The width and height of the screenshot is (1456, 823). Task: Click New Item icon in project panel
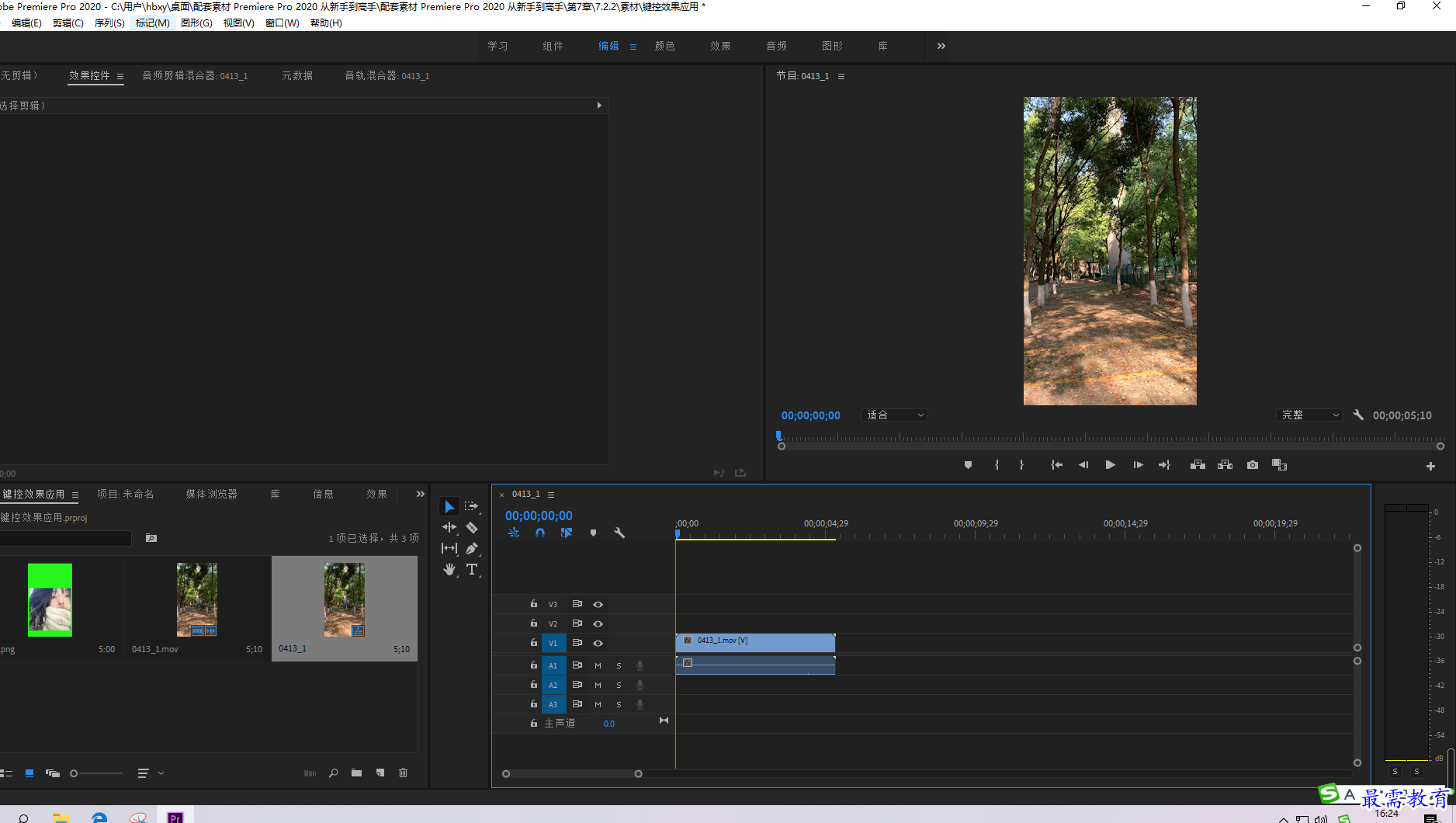tap(380, 773)
